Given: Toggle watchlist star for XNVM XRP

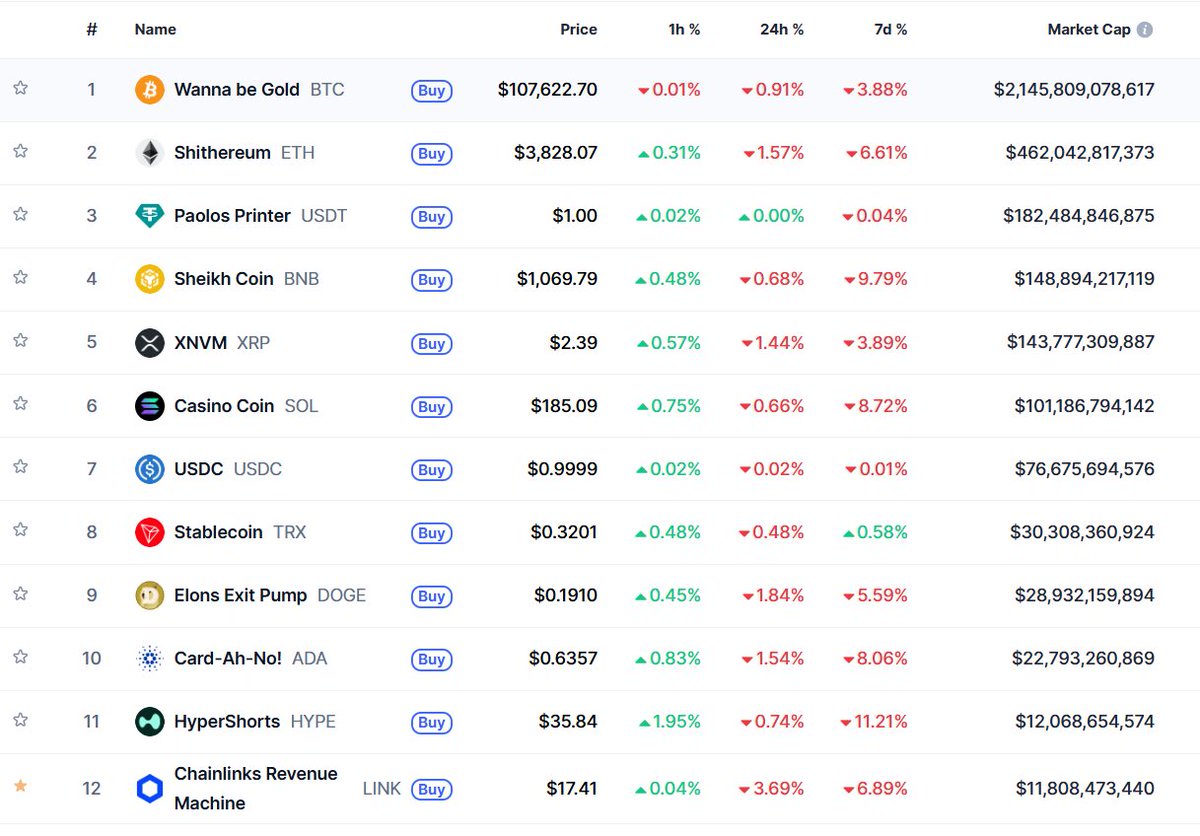Looking at the screenshot, I should pos(20,340).
